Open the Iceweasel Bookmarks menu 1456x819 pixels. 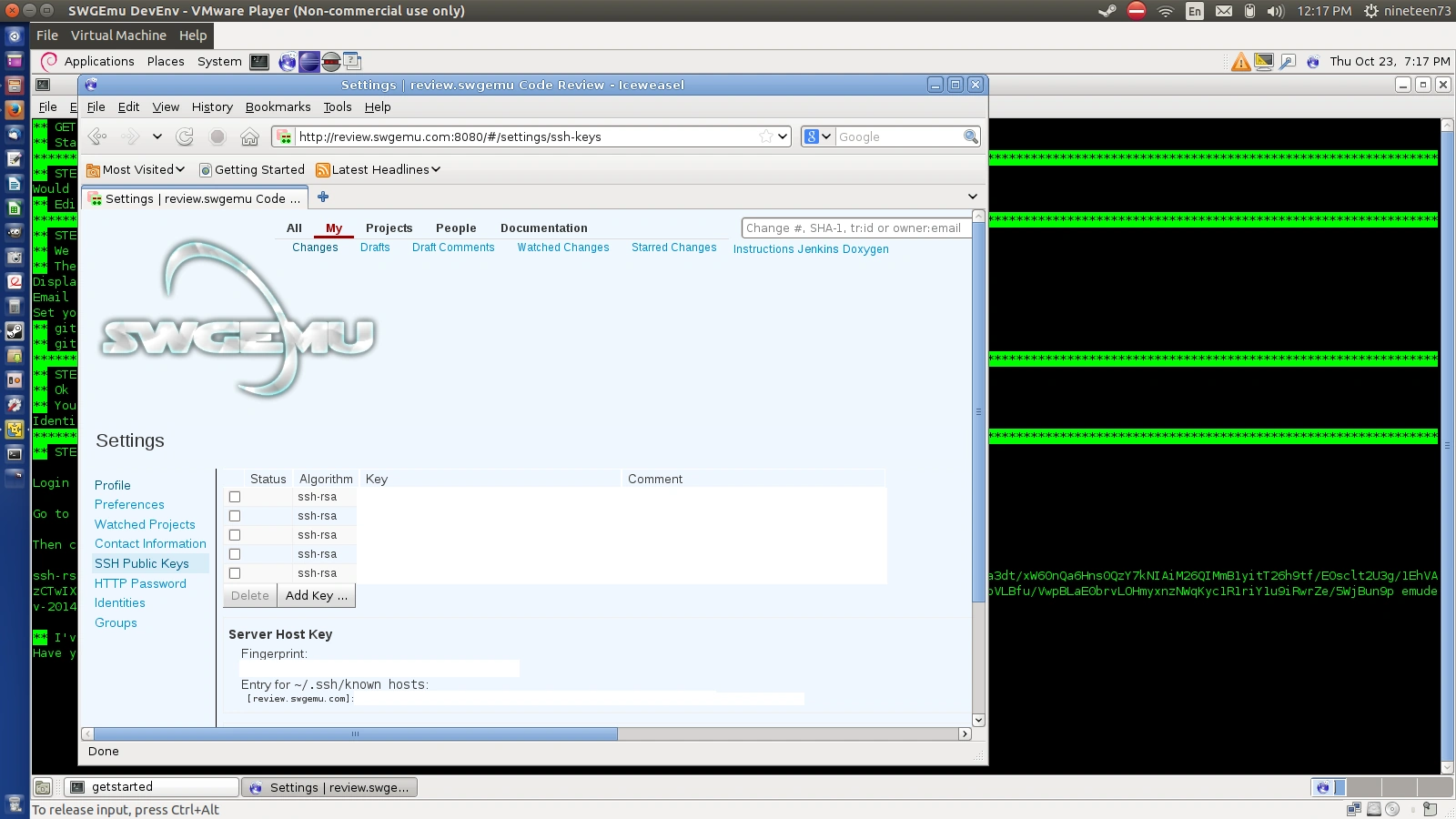pyautogui.click(x=278, y=106)
